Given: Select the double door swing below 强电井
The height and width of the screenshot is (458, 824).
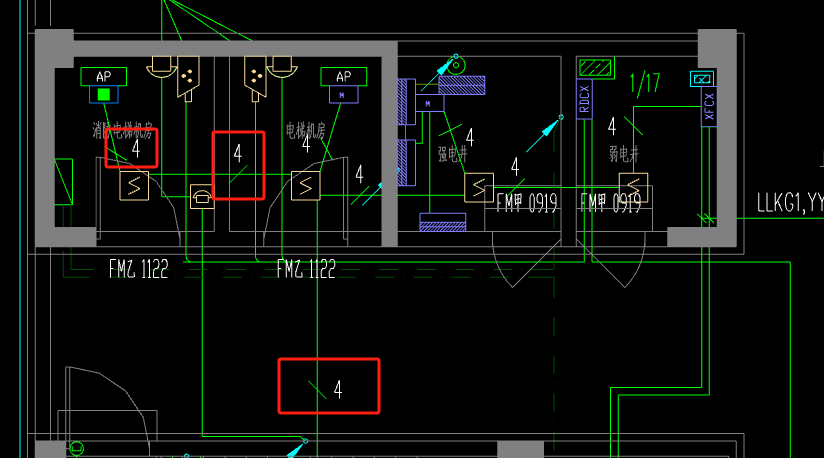Looking at the screenshot, I should coord(526,260).
